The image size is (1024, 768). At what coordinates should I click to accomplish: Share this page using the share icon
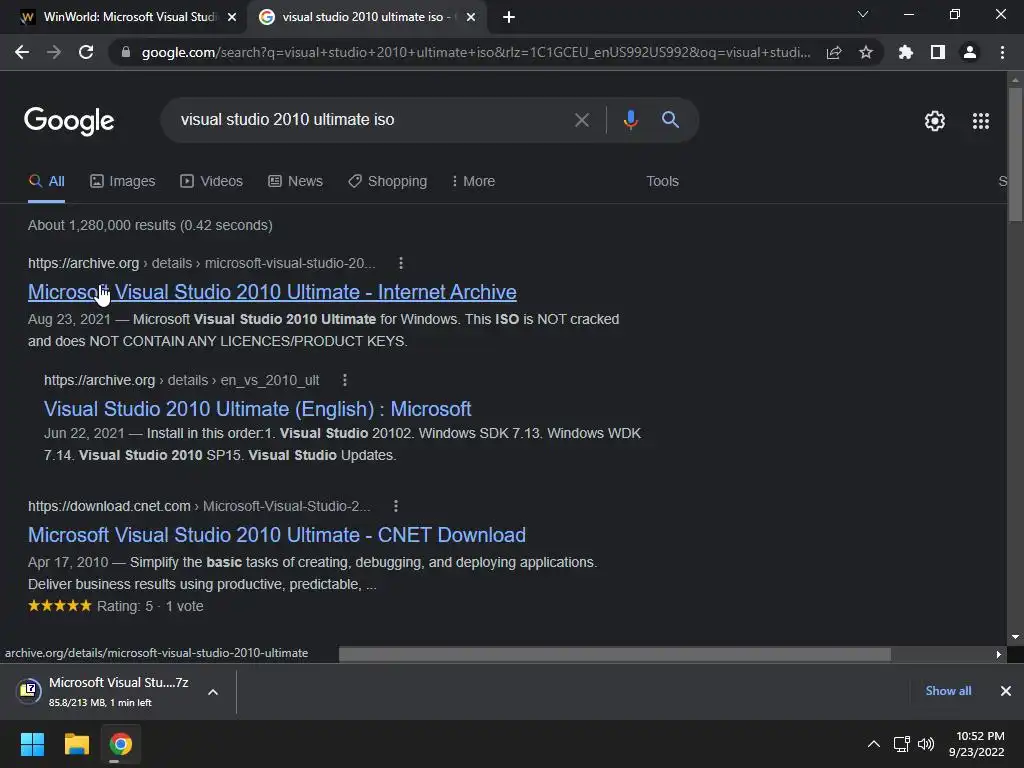834,52
